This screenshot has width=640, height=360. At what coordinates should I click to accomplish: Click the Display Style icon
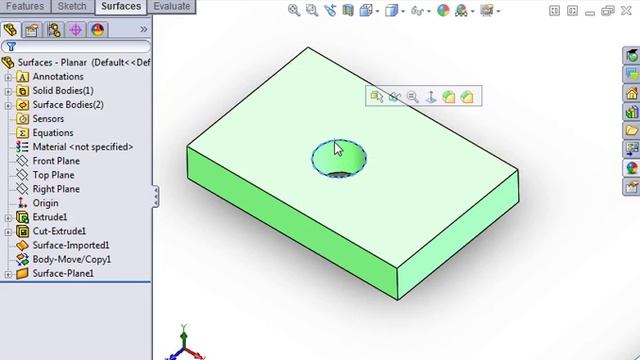(x=391, y=10)
